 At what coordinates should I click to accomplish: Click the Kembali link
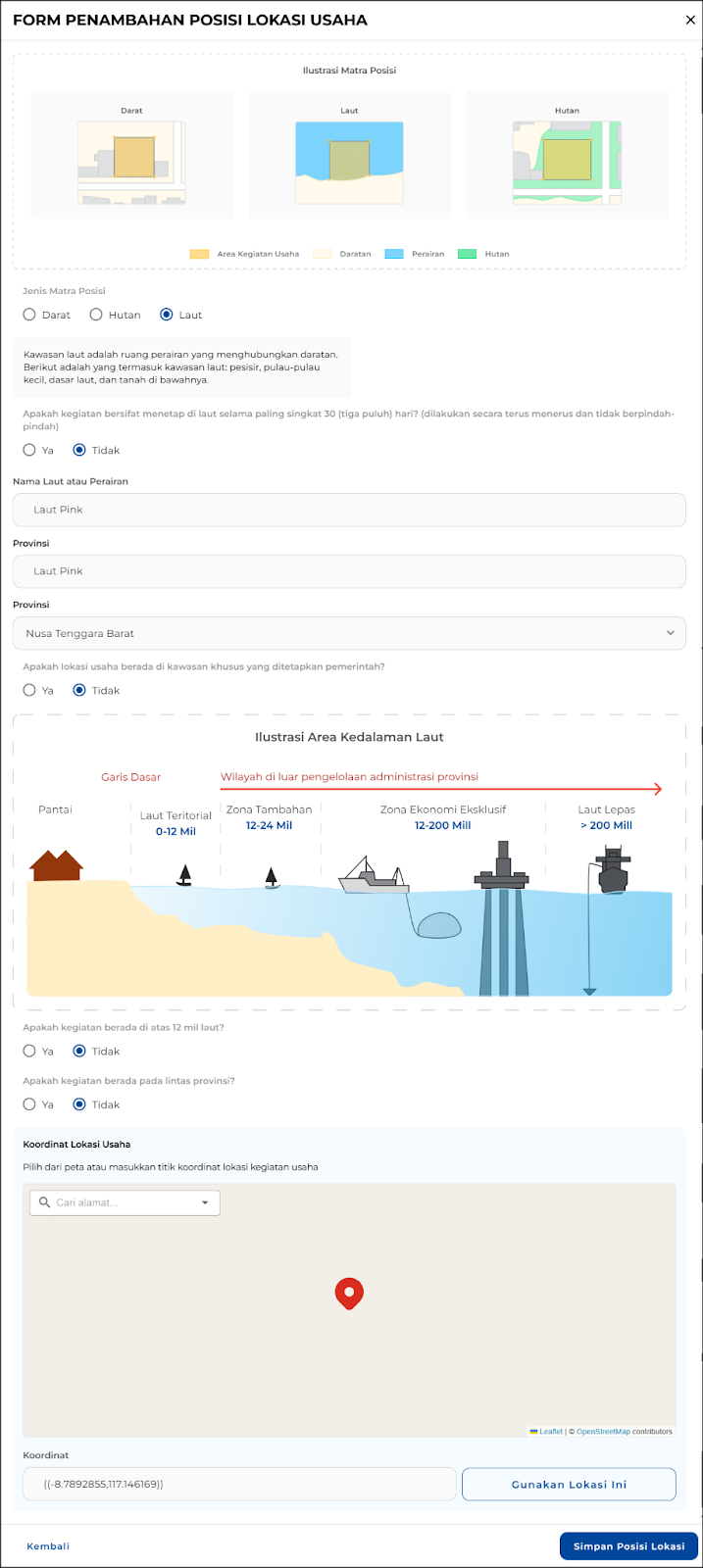click(48, 1546)
